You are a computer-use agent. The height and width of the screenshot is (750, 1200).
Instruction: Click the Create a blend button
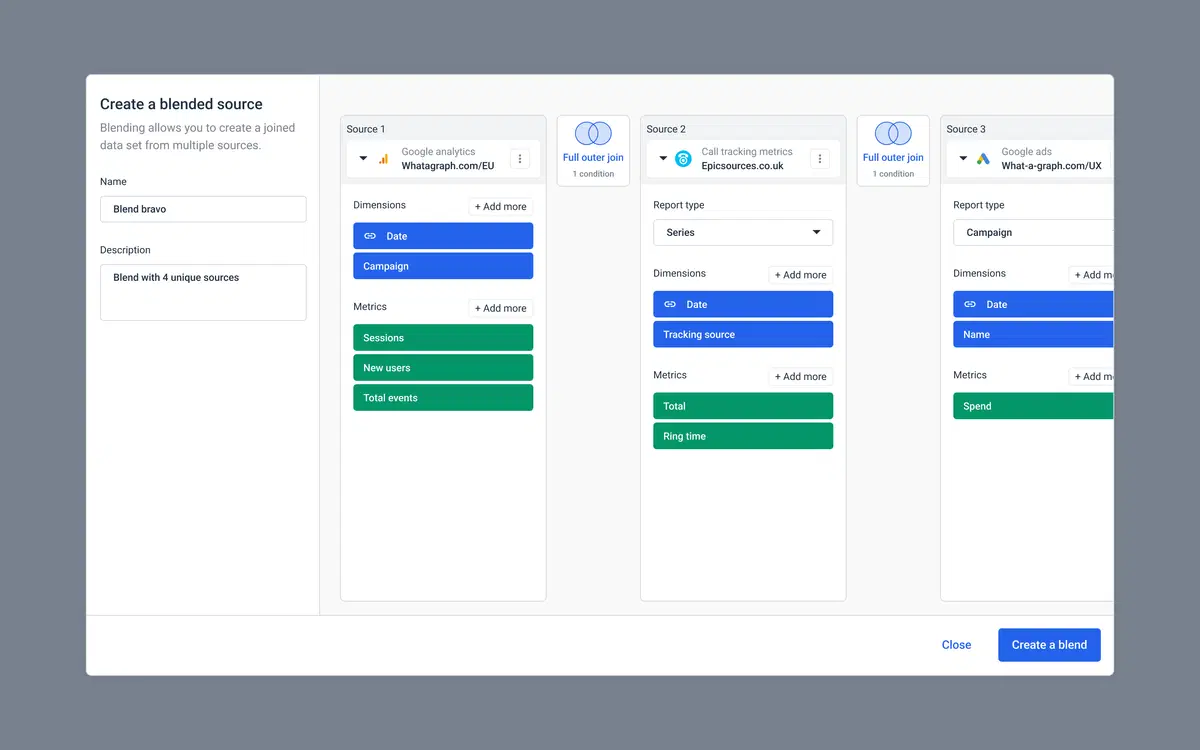pyautogui.click(x=1049, y=645)
